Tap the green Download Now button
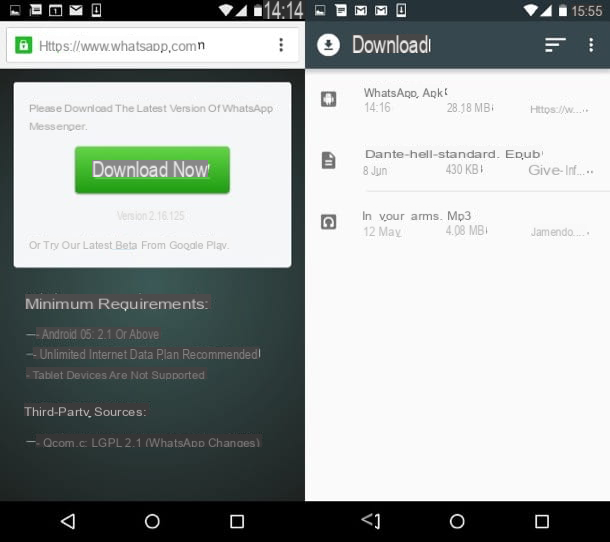610x542 pixels. [152, 170]
